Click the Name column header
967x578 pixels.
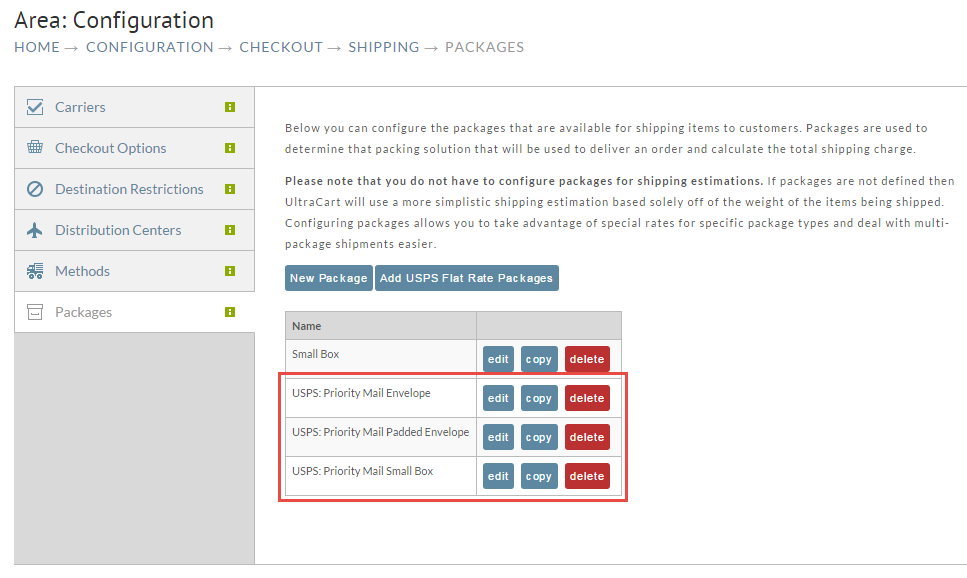click(x=381, y=326)
